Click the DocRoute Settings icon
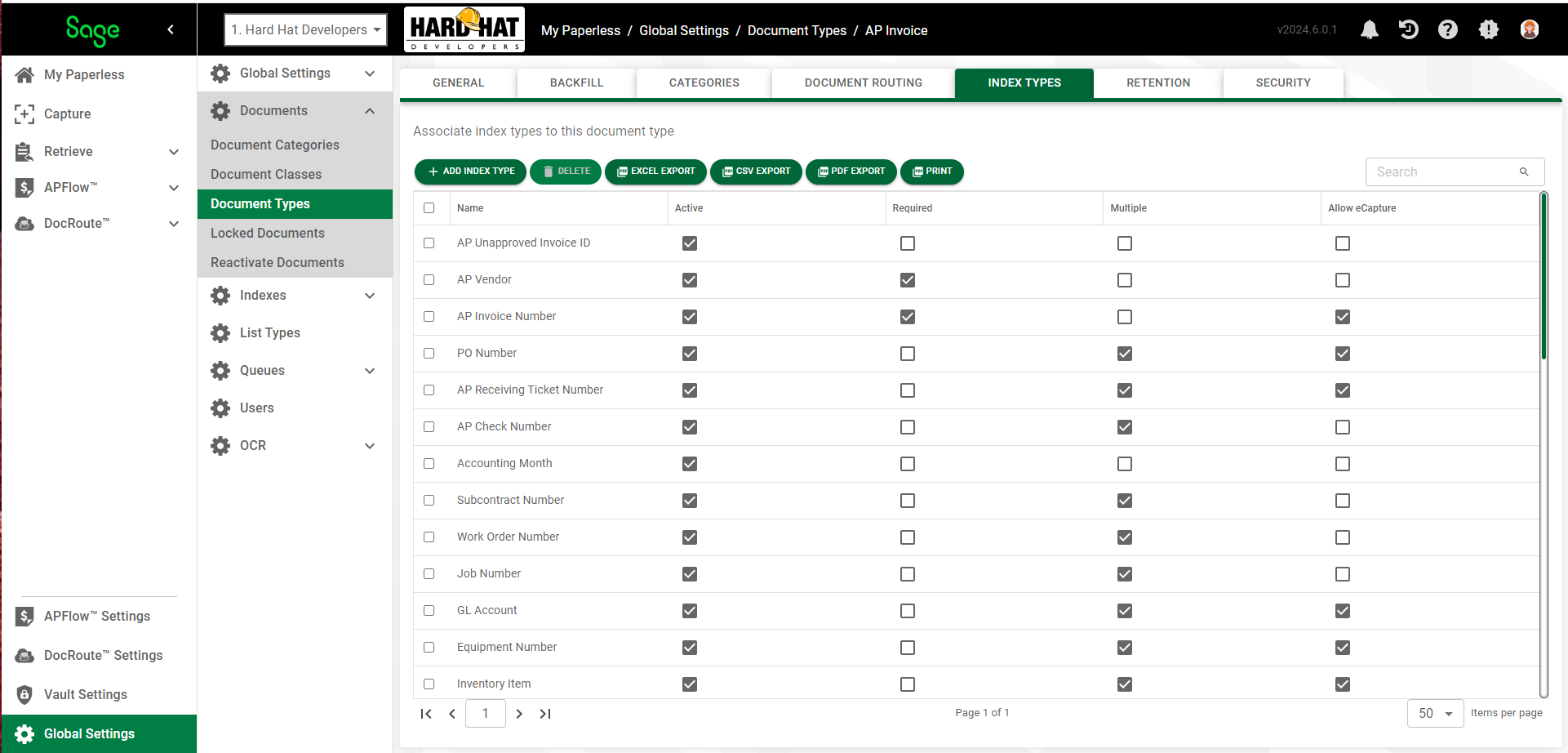The height and width of the screenshot is (753, 1568). click(x=24, y=656)
